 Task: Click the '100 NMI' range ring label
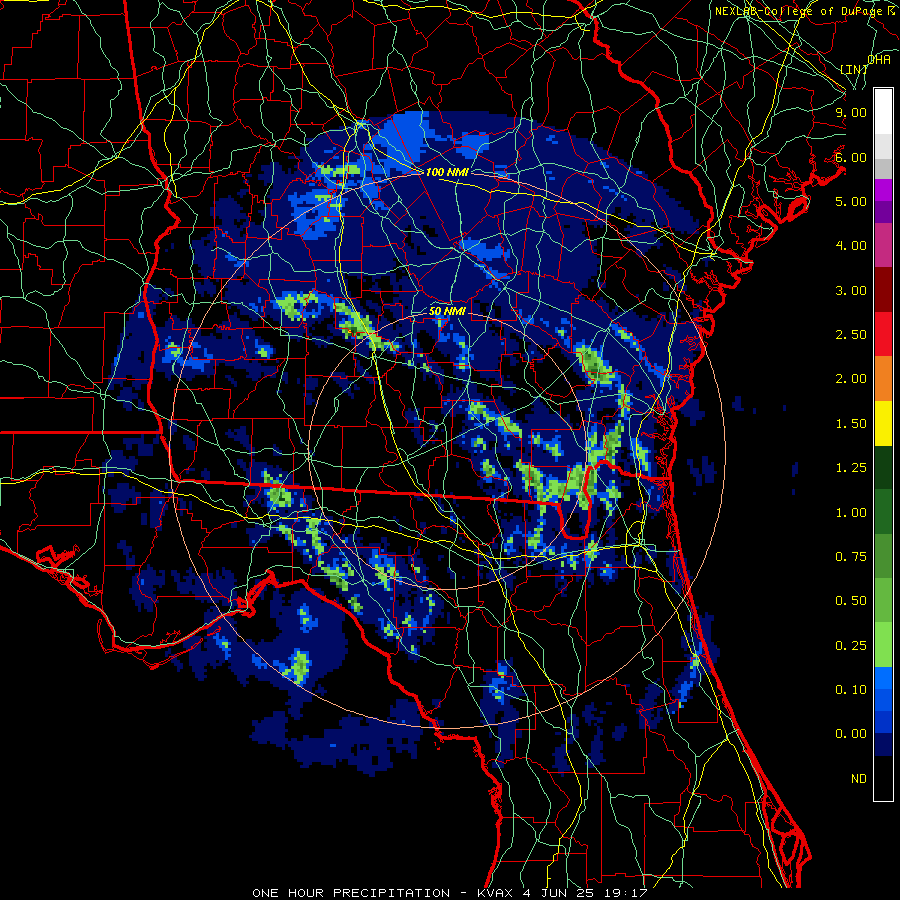447,172
